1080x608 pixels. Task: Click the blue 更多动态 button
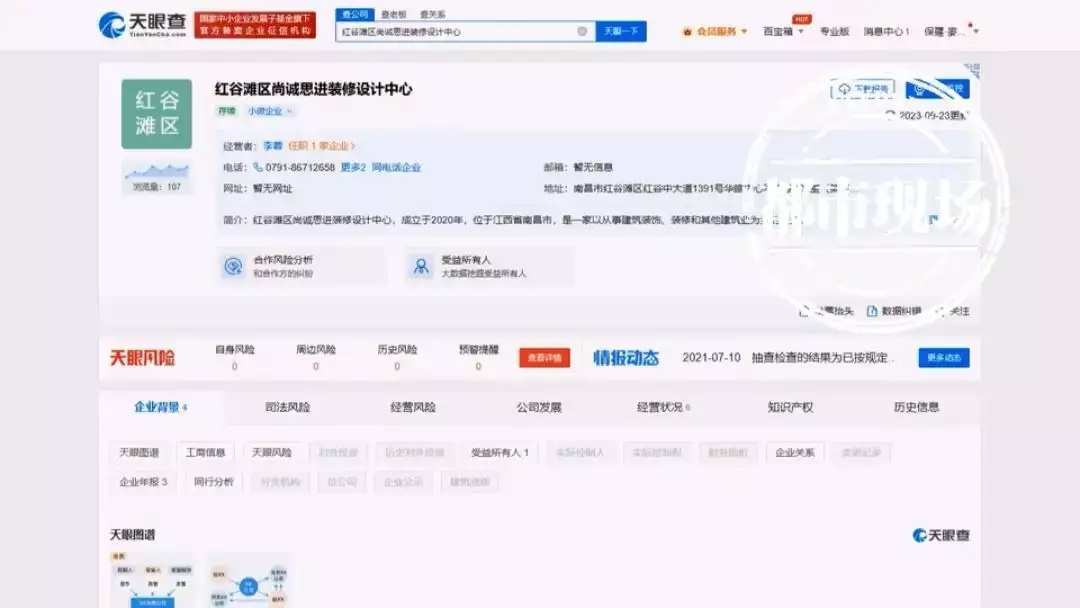pos(944,357)
